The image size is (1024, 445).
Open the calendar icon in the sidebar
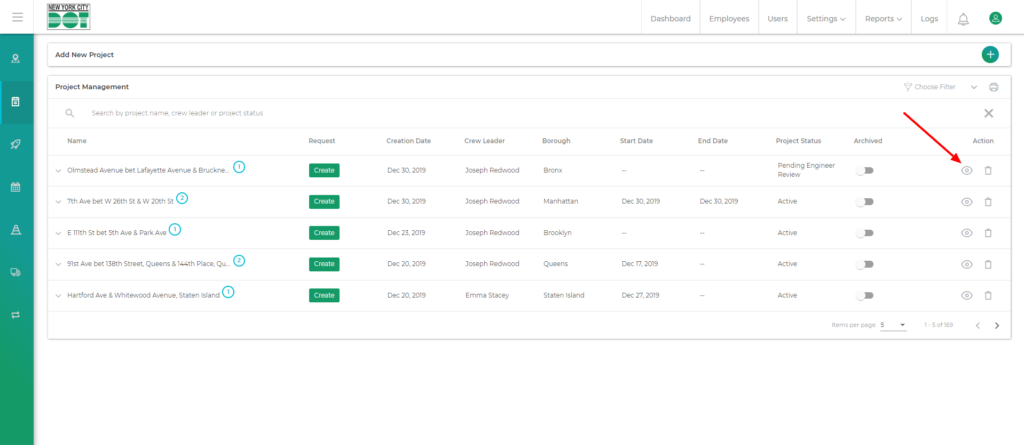click(x=16, y=187)
